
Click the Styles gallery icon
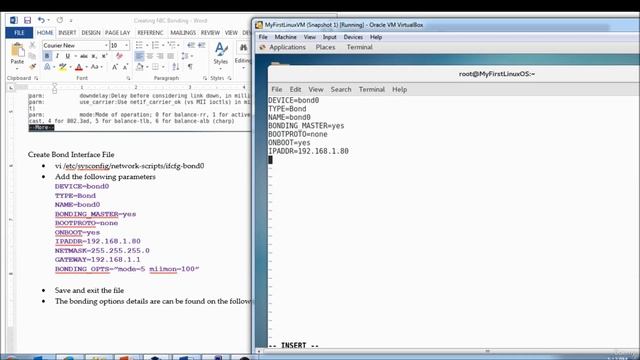[221, 49]
